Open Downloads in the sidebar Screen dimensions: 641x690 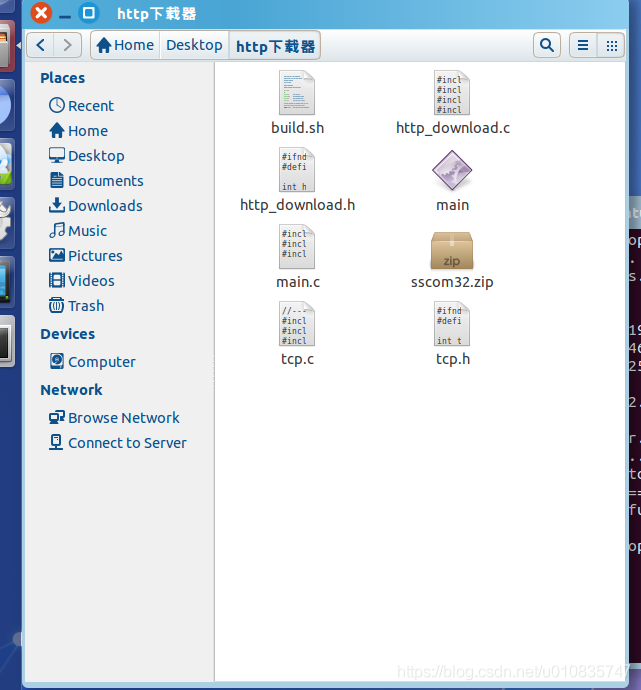click(x=95, y=206)
